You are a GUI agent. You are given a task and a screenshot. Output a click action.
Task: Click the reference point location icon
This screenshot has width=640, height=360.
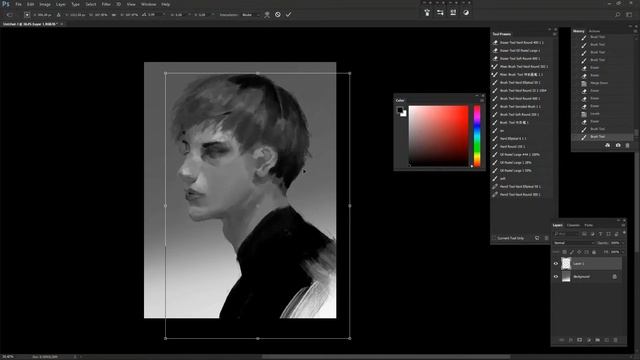(x=27, y=15)
